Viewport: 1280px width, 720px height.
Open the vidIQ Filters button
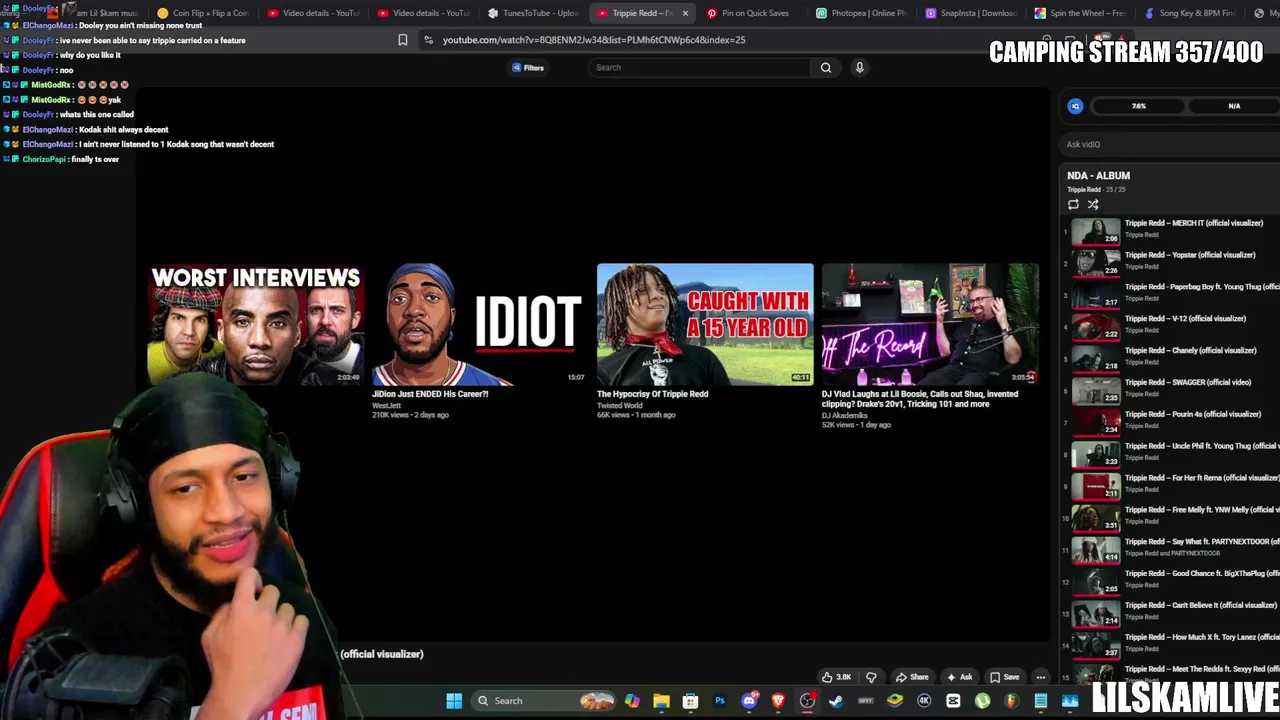click(x=528, y=68)
